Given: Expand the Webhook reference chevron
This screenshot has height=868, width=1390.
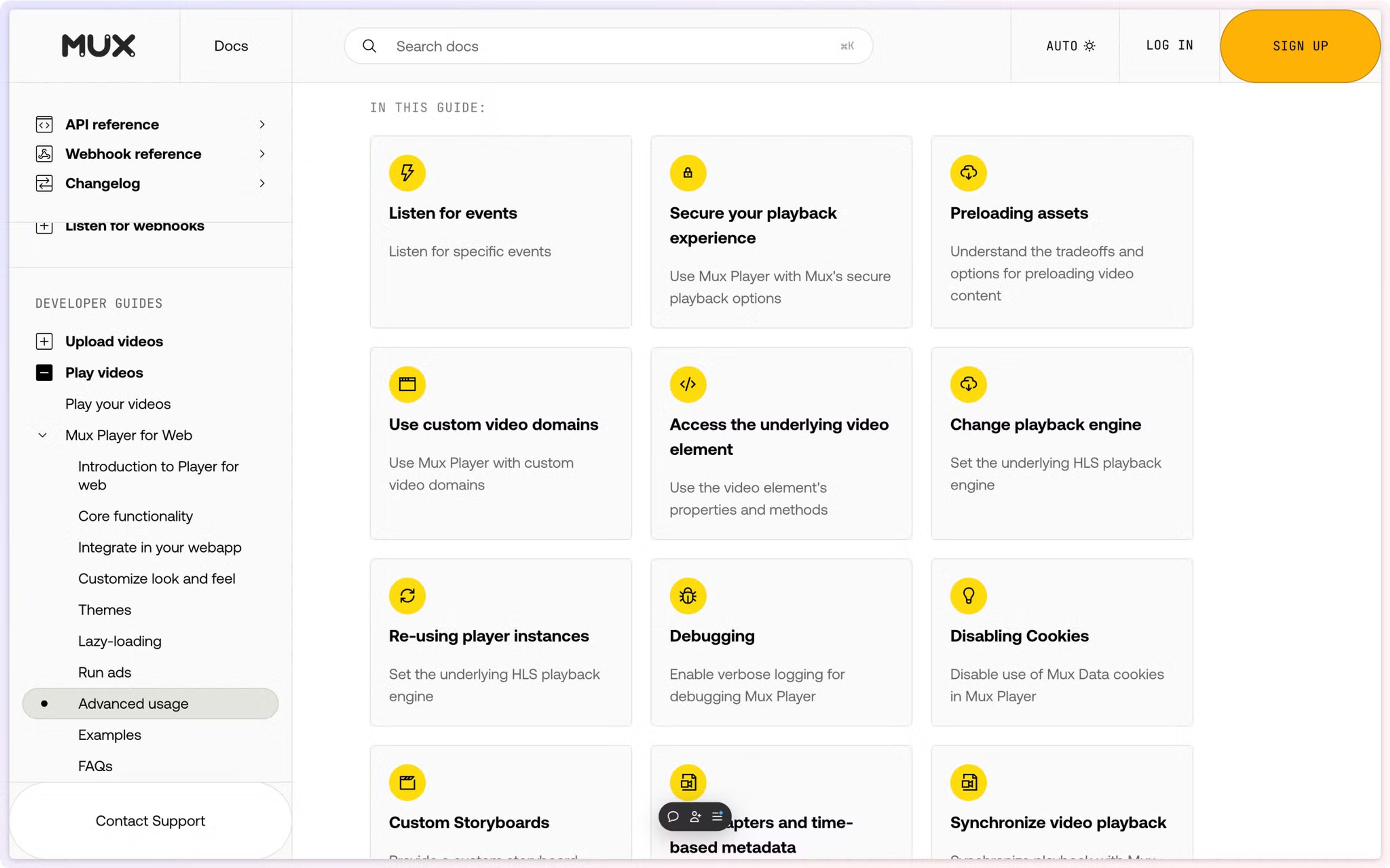Looking at the screenshot, I should 262,154.
